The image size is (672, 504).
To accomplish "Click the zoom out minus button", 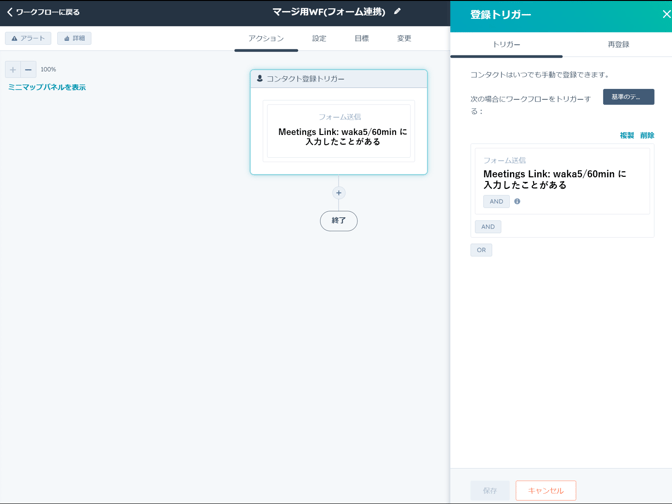I will [x=28, y=70].
